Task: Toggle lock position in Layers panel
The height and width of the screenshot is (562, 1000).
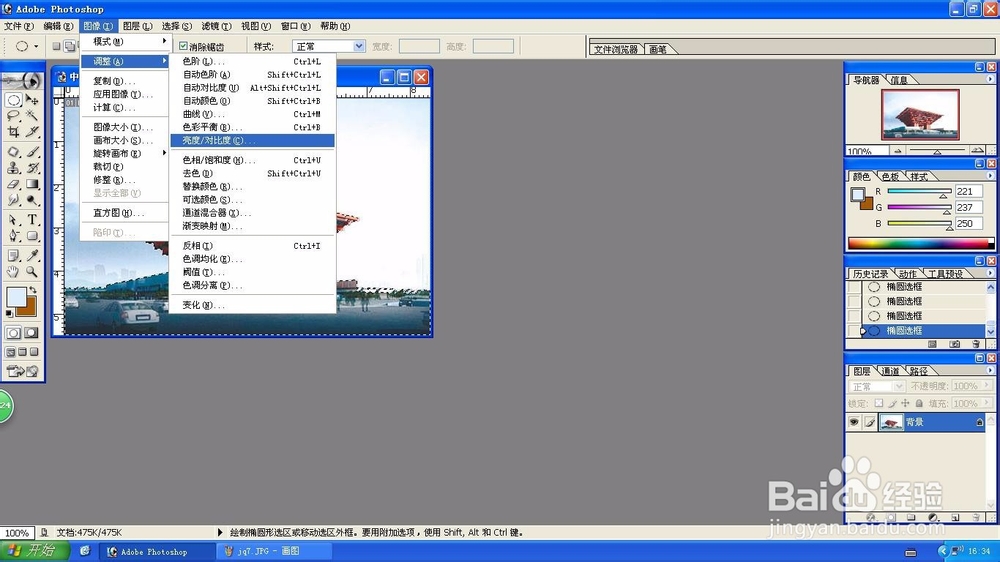Action: tap(905, 403)
